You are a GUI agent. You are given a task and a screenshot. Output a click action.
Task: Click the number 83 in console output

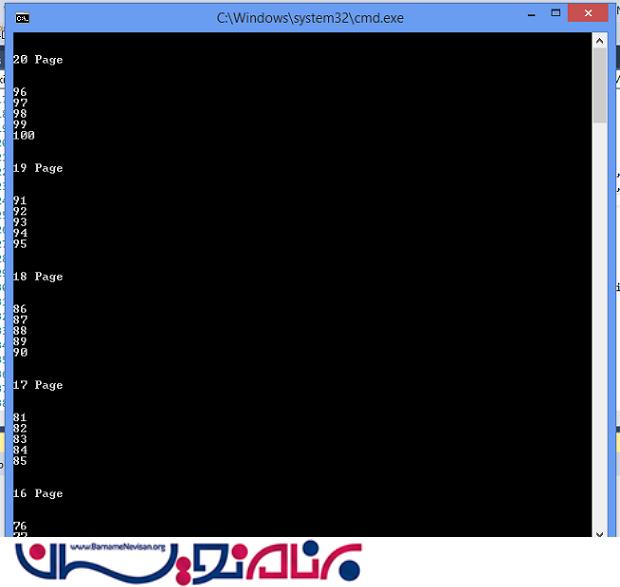coord(20,439)
